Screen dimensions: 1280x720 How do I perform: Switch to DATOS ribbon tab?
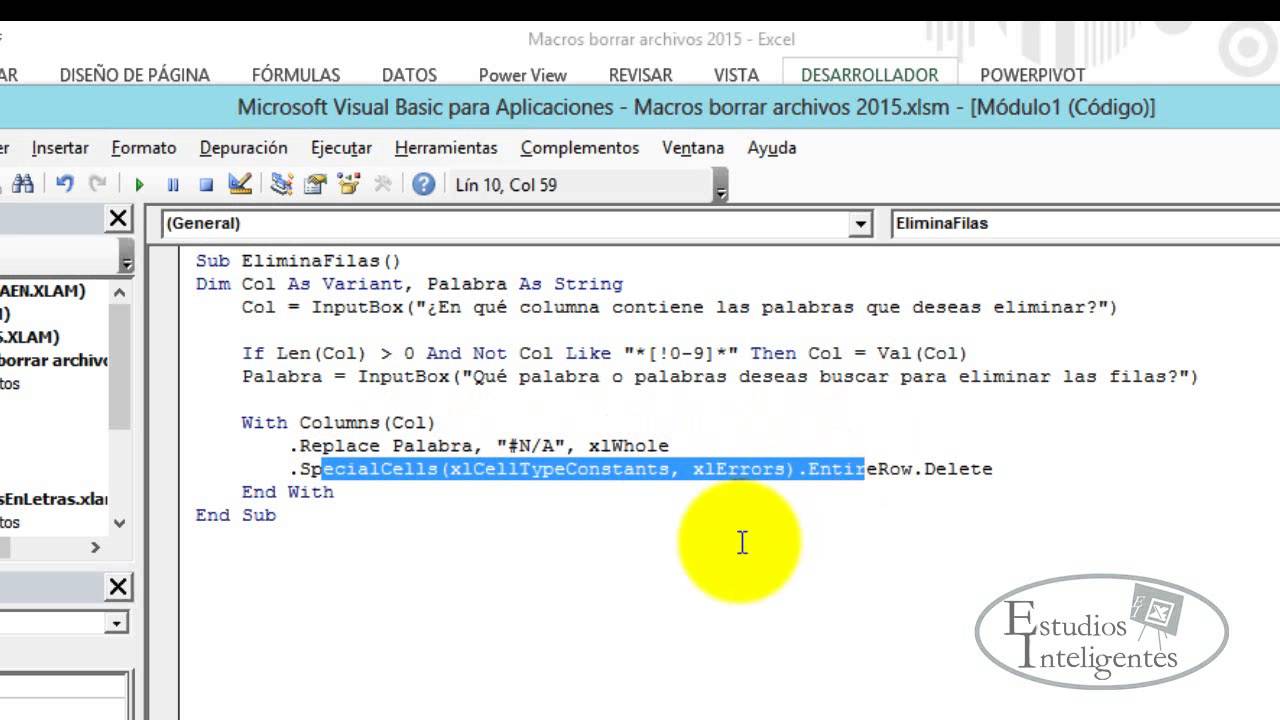(x=409, y=75)
